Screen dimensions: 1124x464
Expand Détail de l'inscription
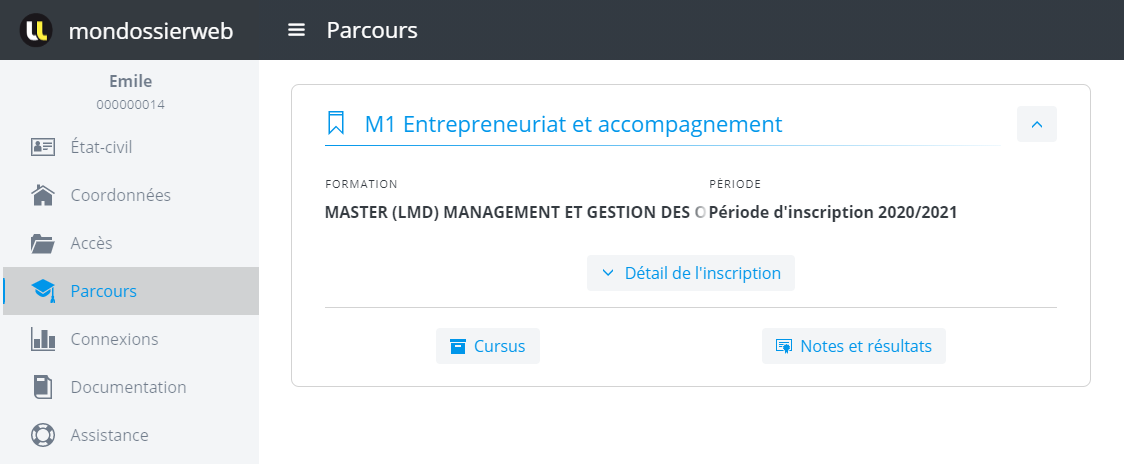click(691, 273)
